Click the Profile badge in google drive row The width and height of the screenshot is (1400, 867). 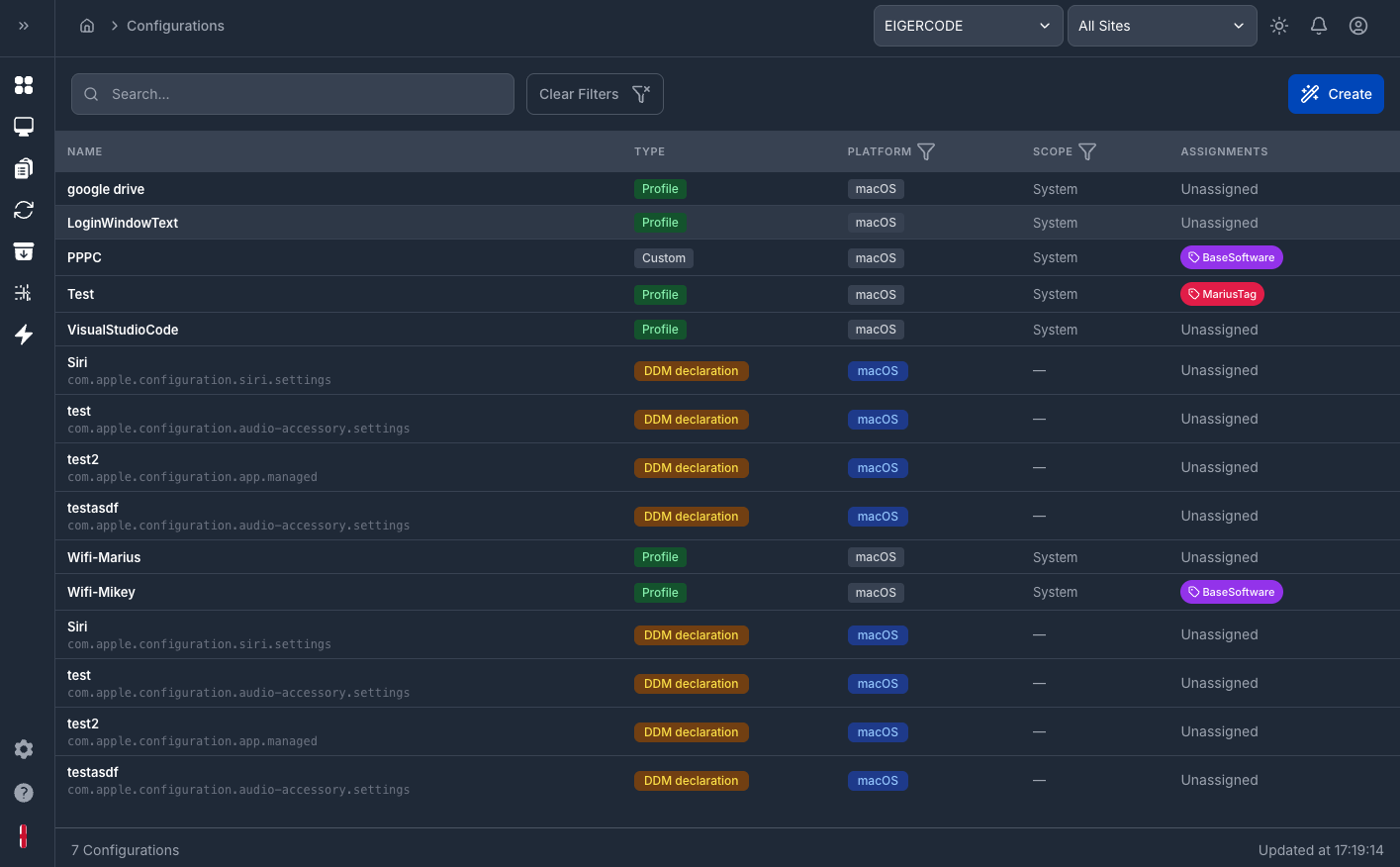click(660, 189)
